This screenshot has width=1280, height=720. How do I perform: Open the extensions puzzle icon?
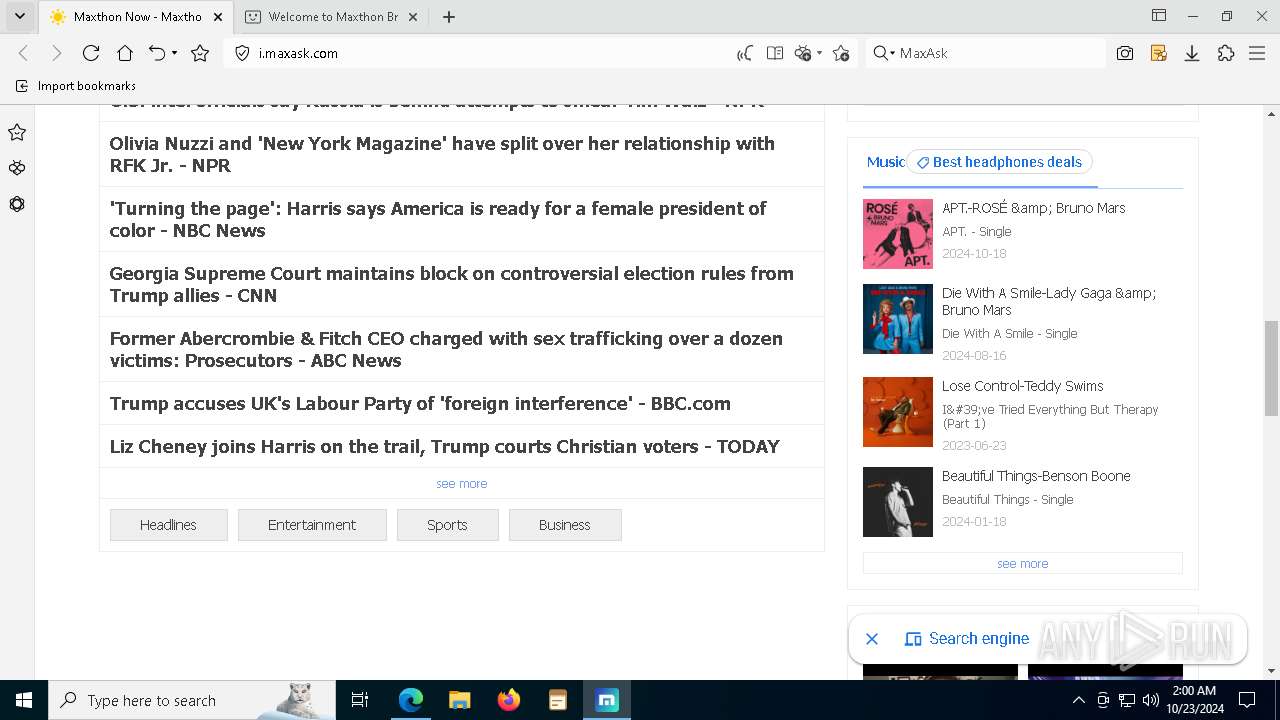click(x=1226, y=53)
